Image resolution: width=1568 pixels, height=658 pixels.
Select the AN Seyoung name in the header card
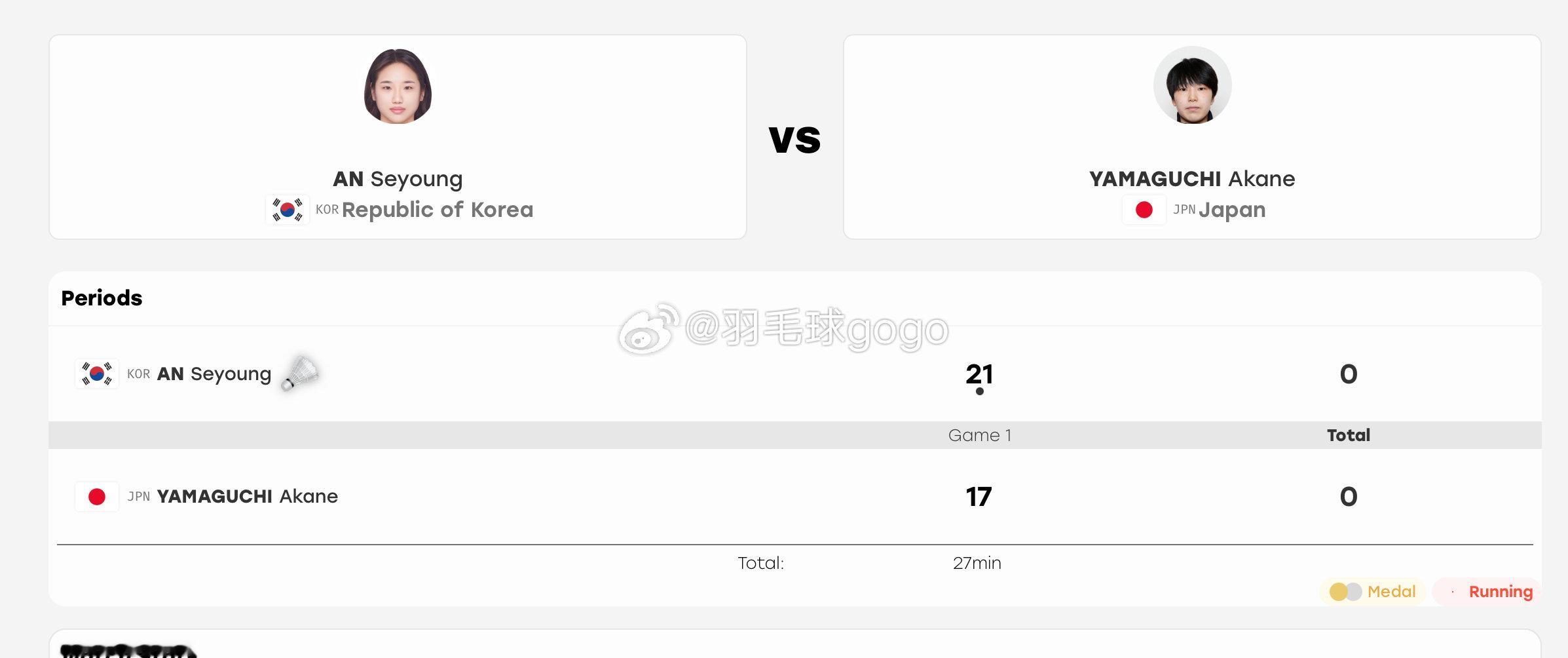[398, 179]
